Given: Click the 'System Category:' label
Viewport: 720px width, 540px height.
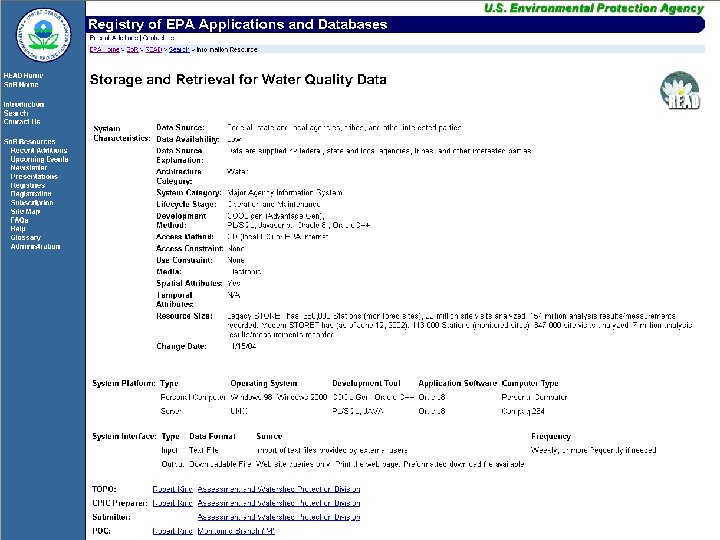Looking at the screenshot, I should pos(189,192).
